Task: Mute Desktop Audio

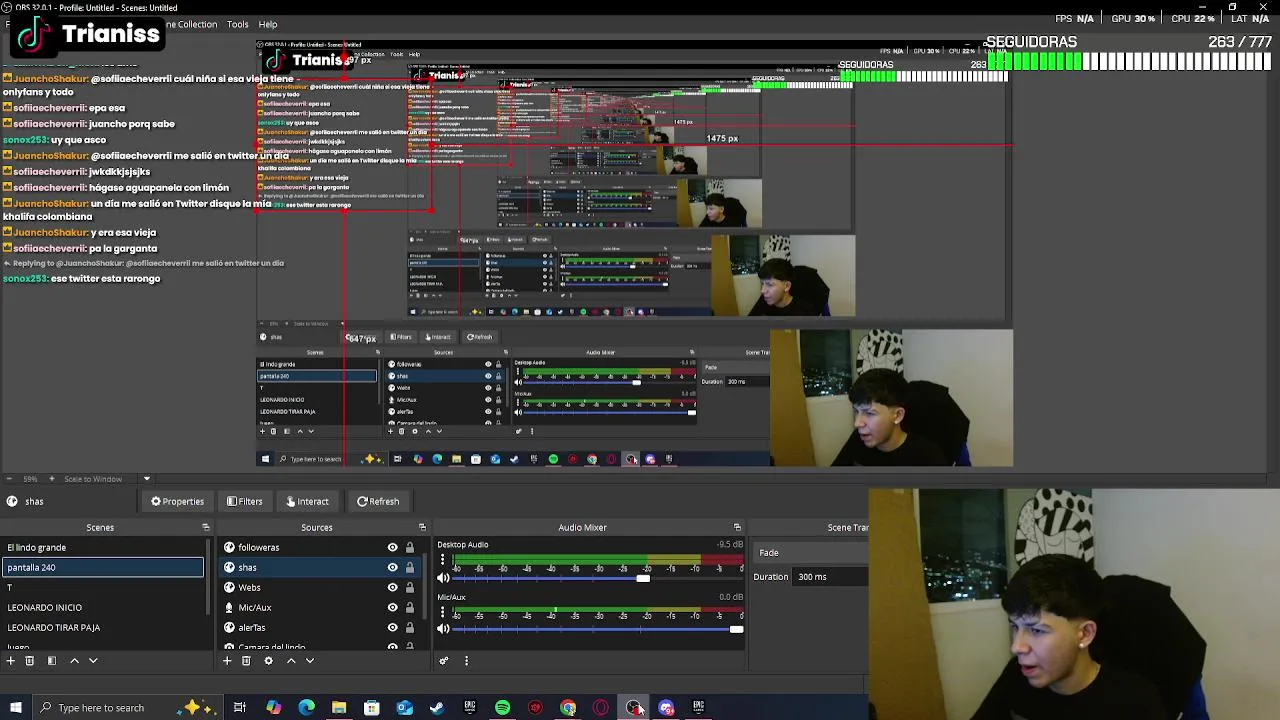Action: [443, 577]
